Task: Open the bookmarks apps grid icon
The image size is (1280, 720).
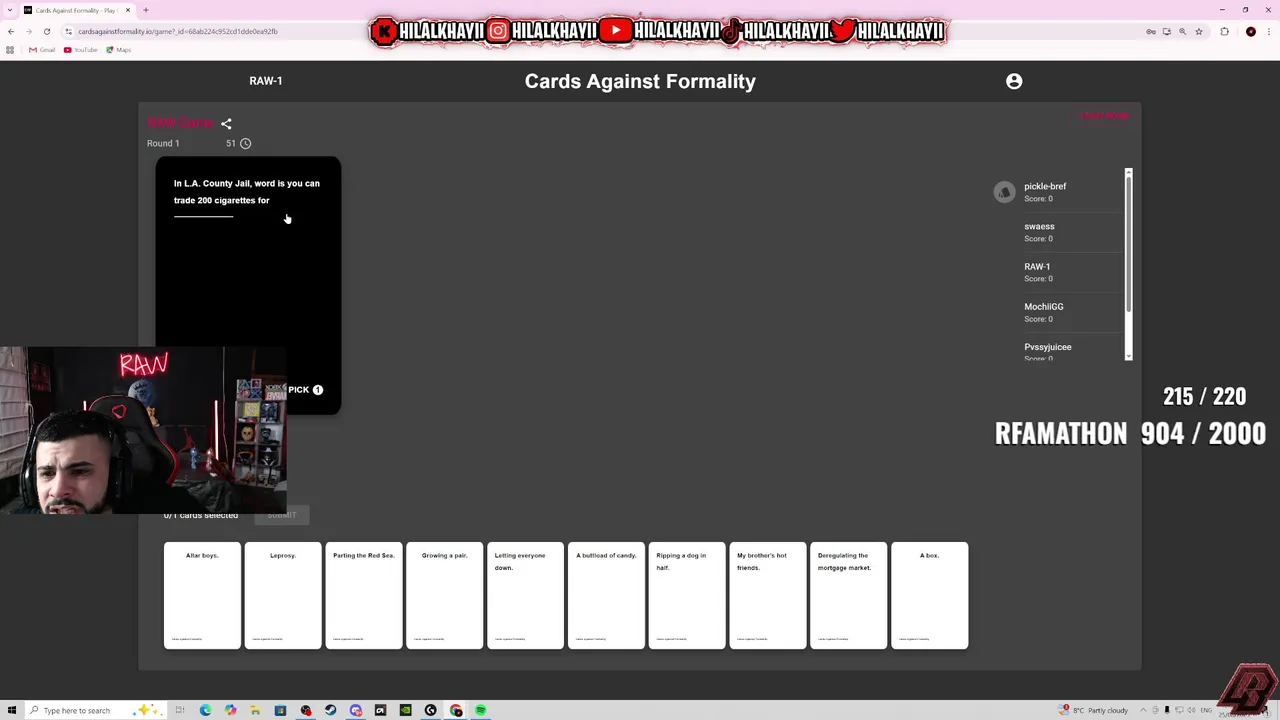Action: tap(10, 50)
